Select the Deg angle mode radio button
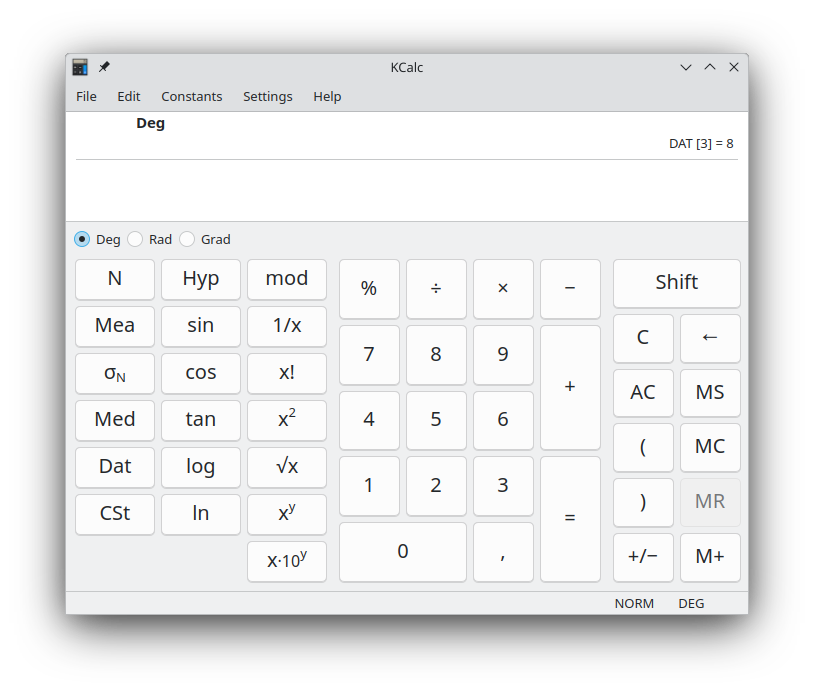Viewport: 814px width, 692px height. pos(82,239)
